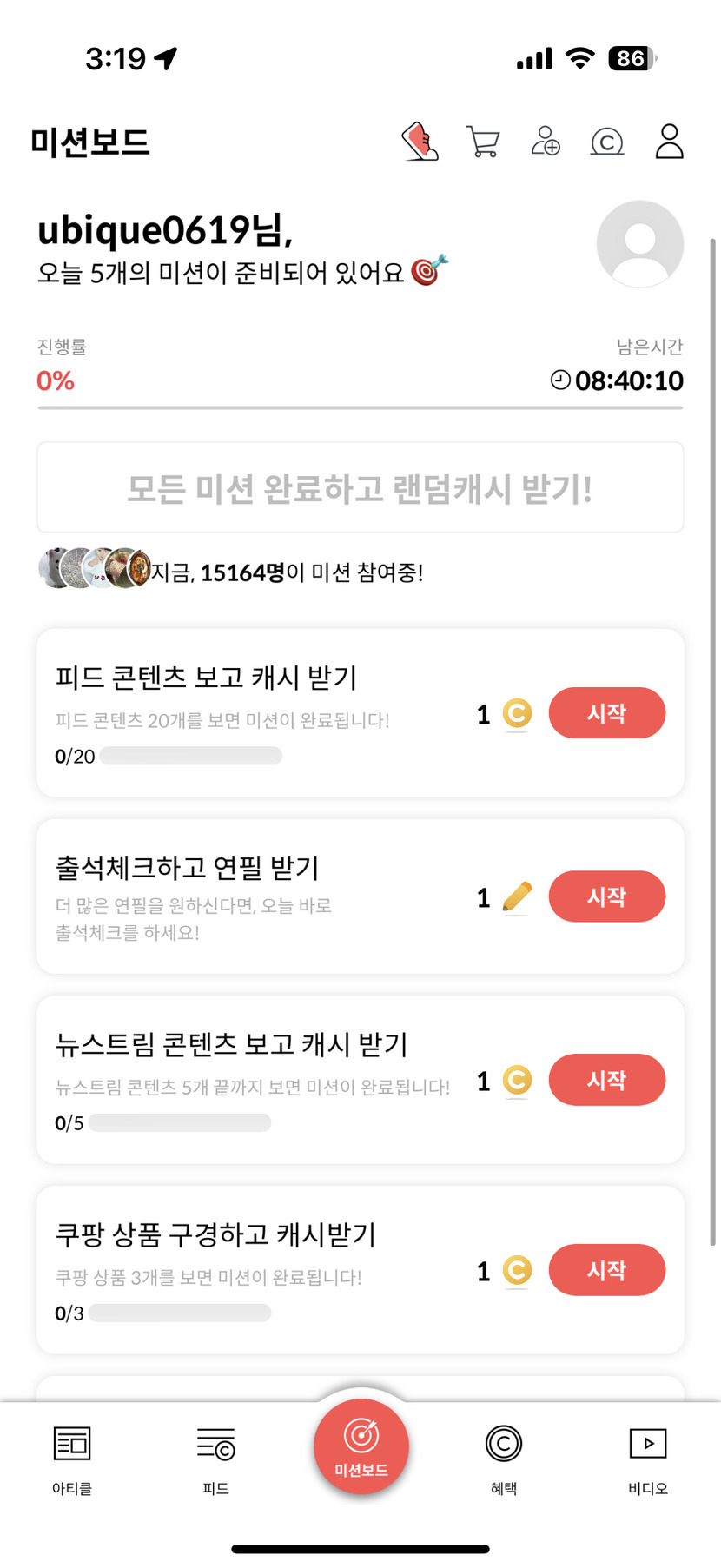Tap the profile avatar picture
The width and height of the screenshot is (721, 1568).
[640, 244]
